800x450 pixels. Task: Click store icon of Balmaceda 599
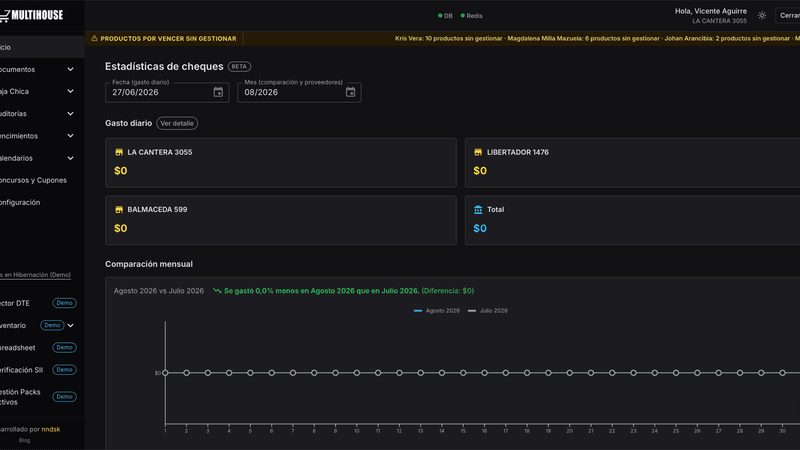[x=119, y=210]
